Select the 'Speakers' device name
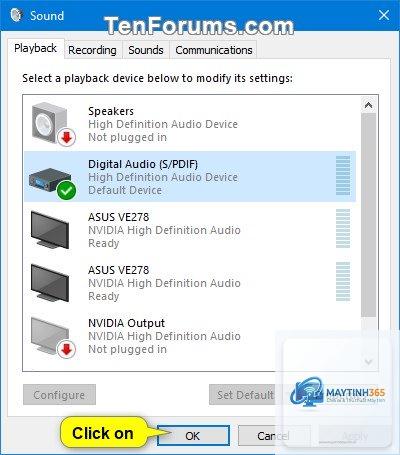This screenshot has width=400, height=455. coord(111,111)
